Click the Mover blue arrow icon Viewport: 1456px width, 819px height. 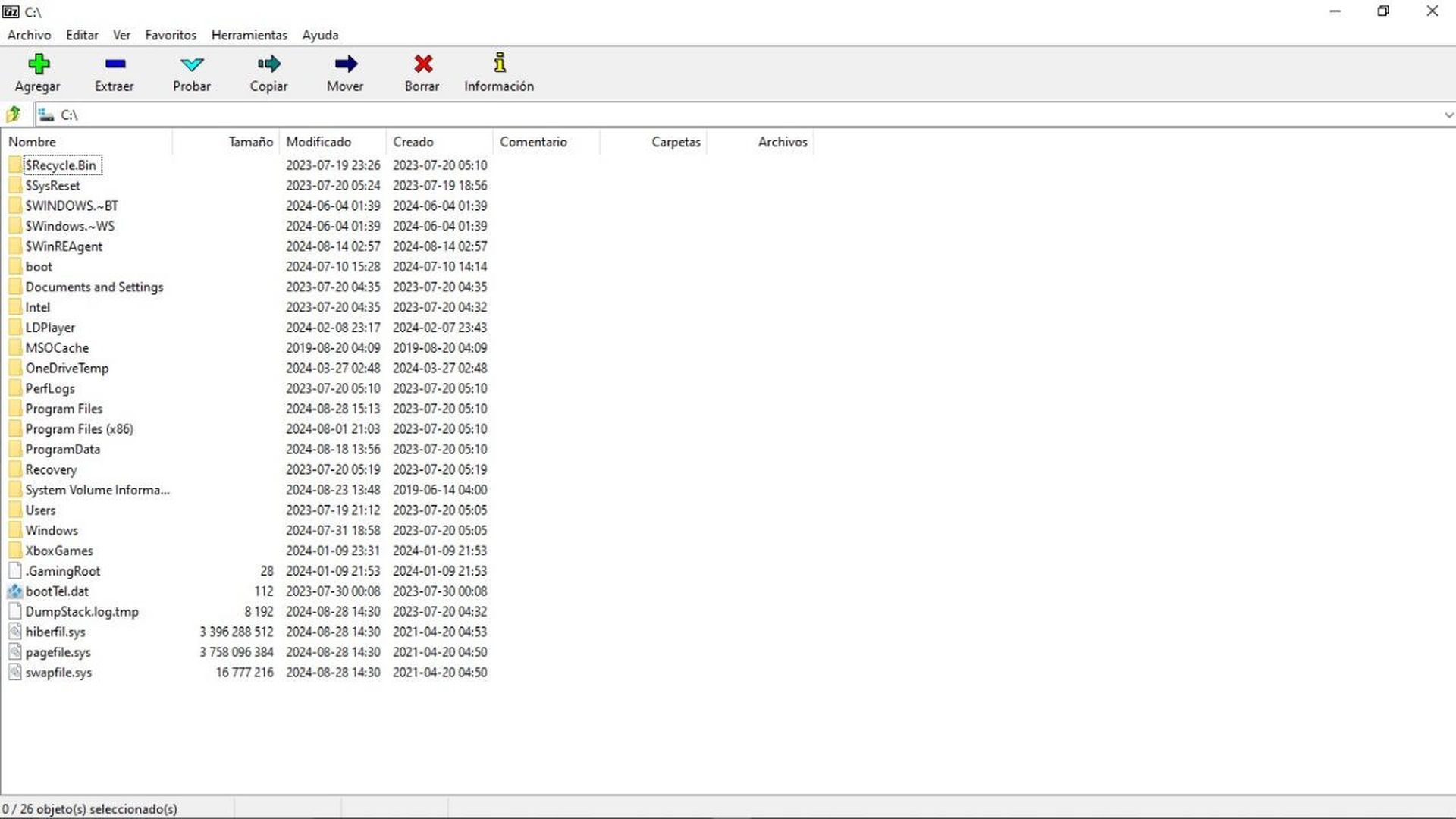pyautogui.click(x=345, y=64)
